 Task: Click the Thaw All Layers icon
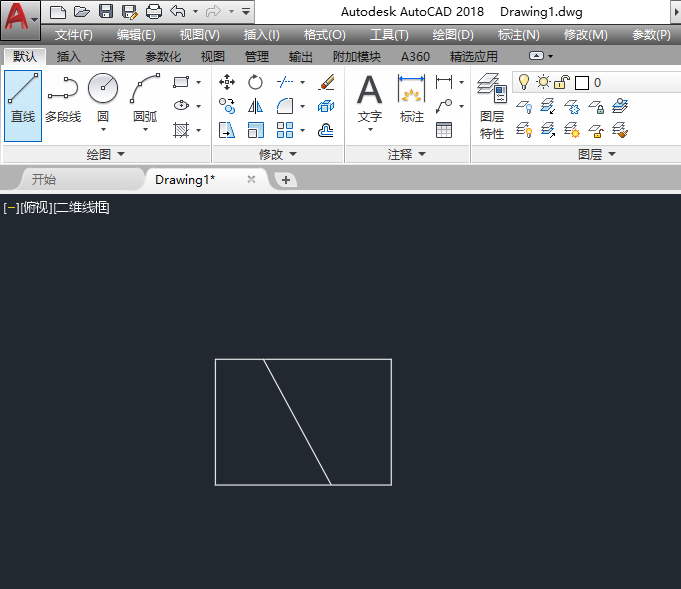pos(572,130)
